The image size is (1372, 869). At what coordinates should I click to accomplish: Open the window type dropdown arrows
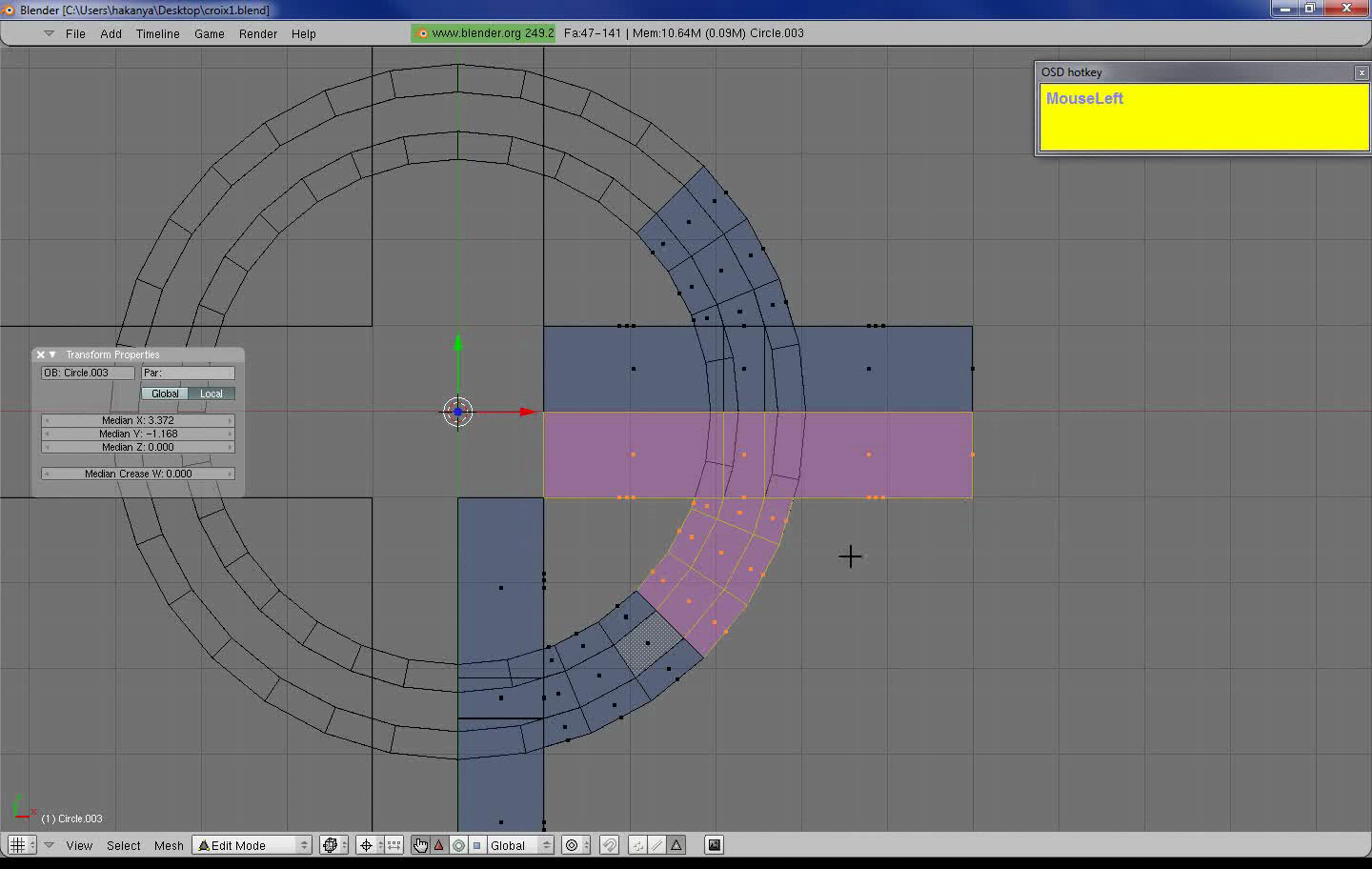31,845
